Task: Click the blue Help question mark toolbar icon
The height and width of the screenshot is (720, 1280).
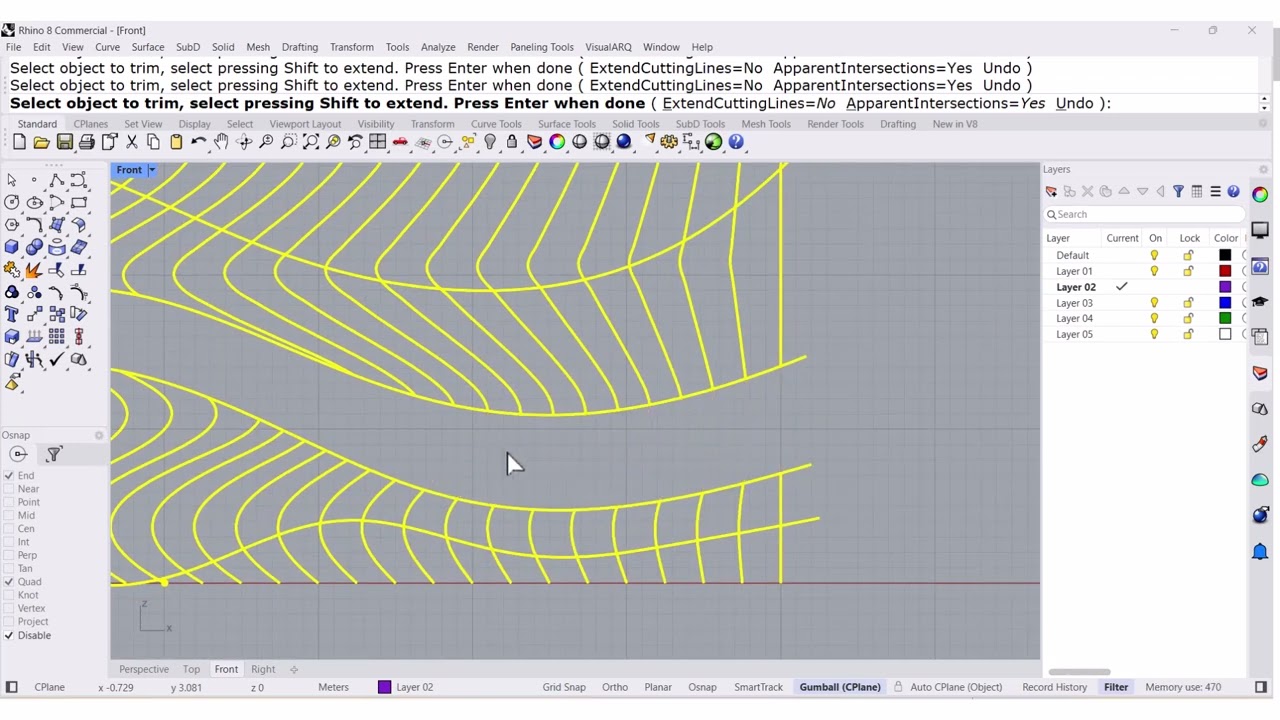Action: pyautogui.click(x=736, y=142)
